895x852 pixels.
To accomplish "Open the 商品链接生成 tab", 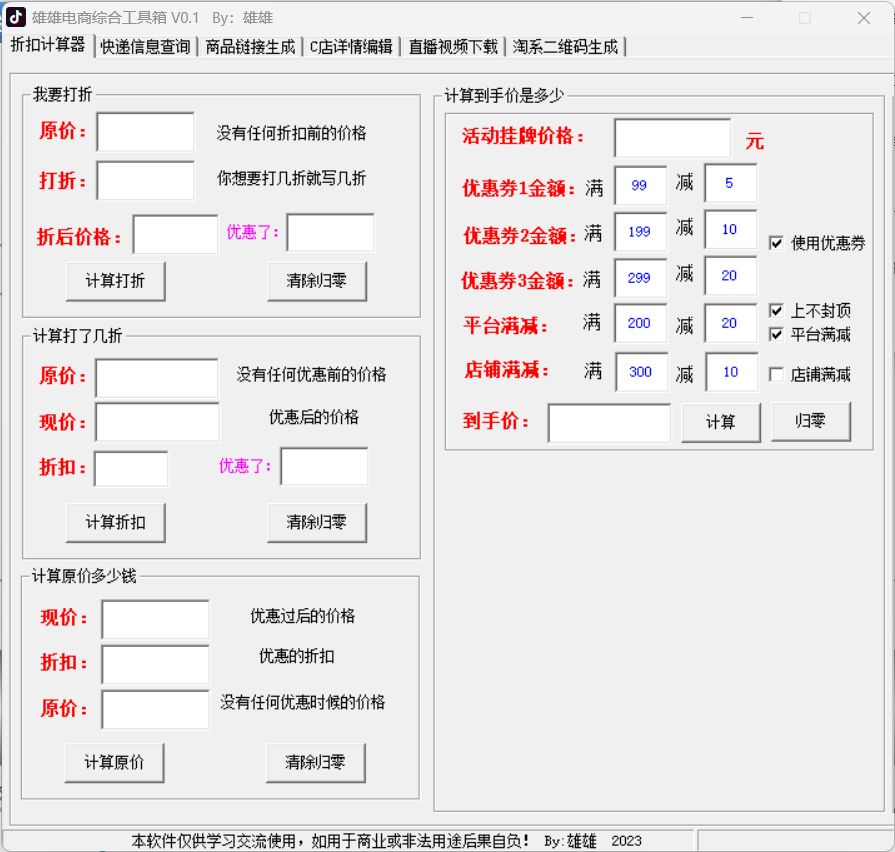I will pos(250,47).
